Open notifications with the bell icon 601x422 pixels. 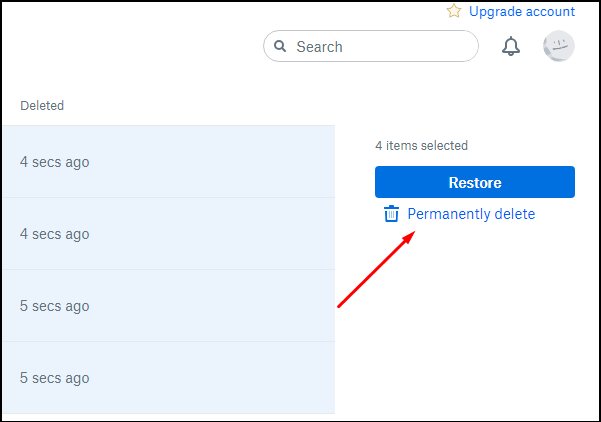[511, 47]
